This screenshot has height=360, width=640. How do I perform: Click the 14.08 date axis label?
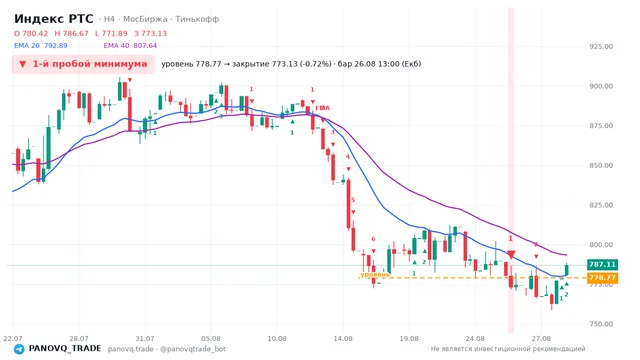(x=343, y=338)
